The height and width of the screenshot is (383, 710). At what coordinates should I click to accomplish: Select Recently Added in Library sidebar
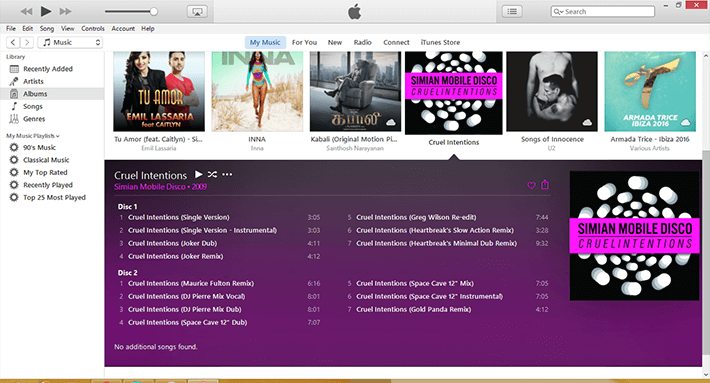click(48, 69)
